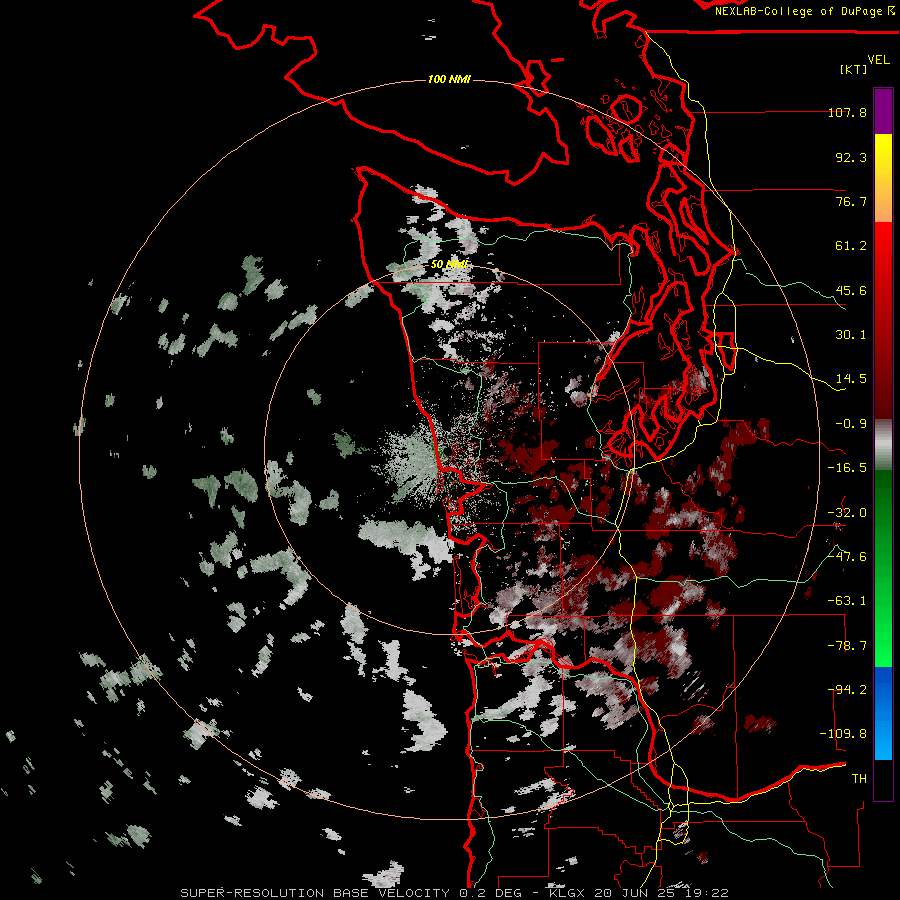900x900 pixels.
Task: Click the 30.1 velocity legend value
Action: tap(851, 335)
